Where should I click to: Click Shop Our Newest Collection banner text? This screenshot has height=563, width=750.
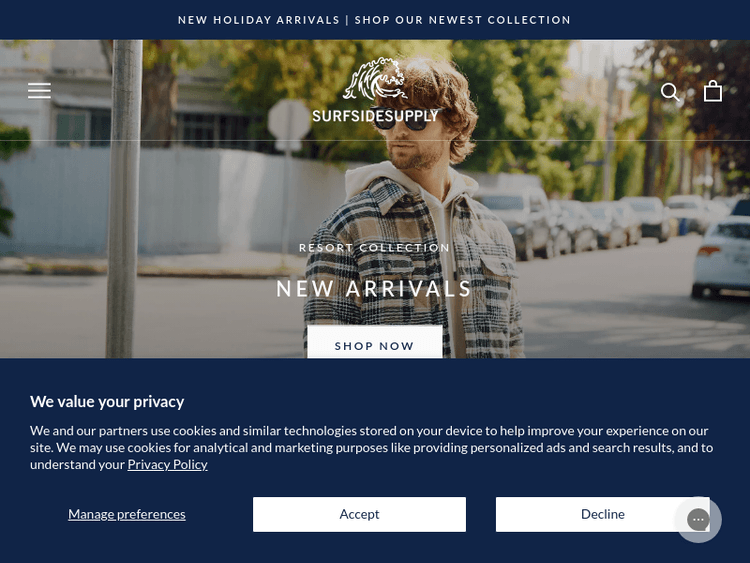coord(463,20)
